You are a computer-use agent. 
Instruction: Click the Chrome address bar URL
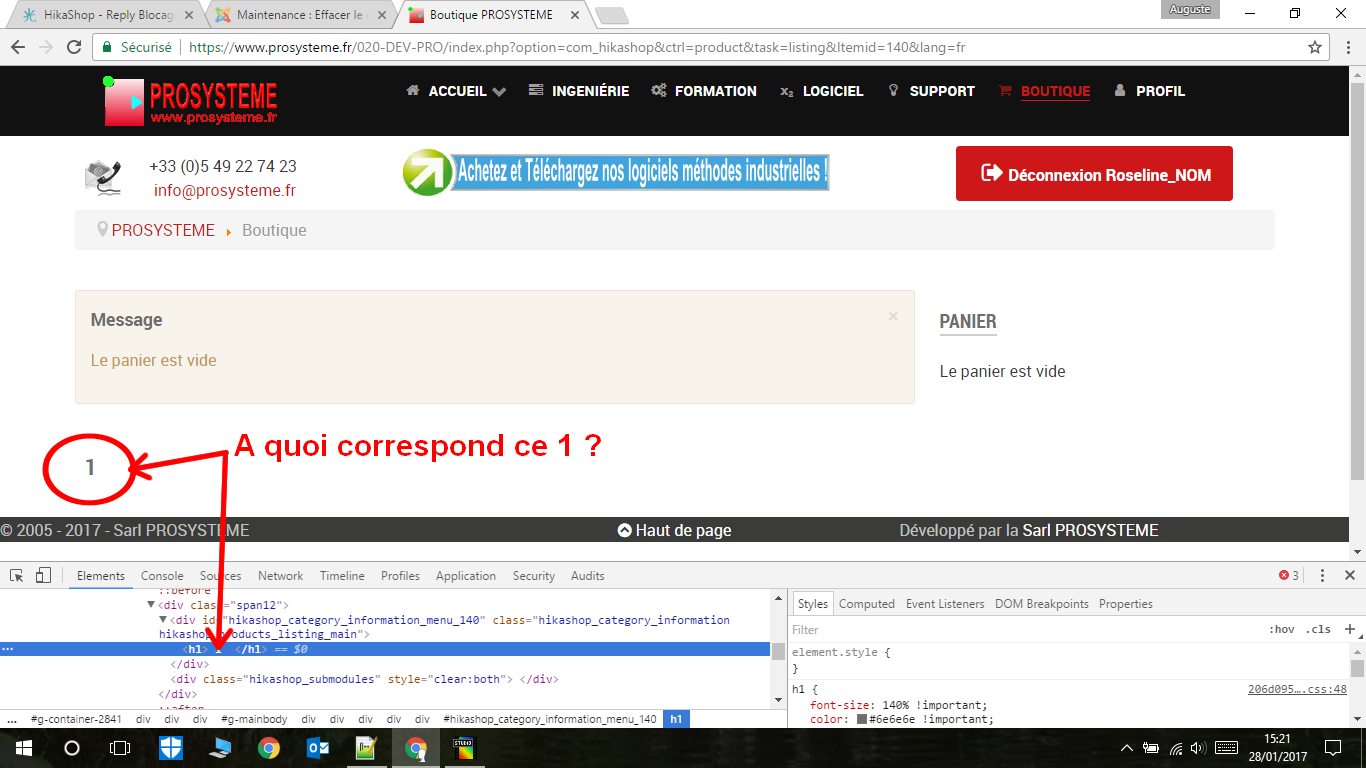click(577, 47)
